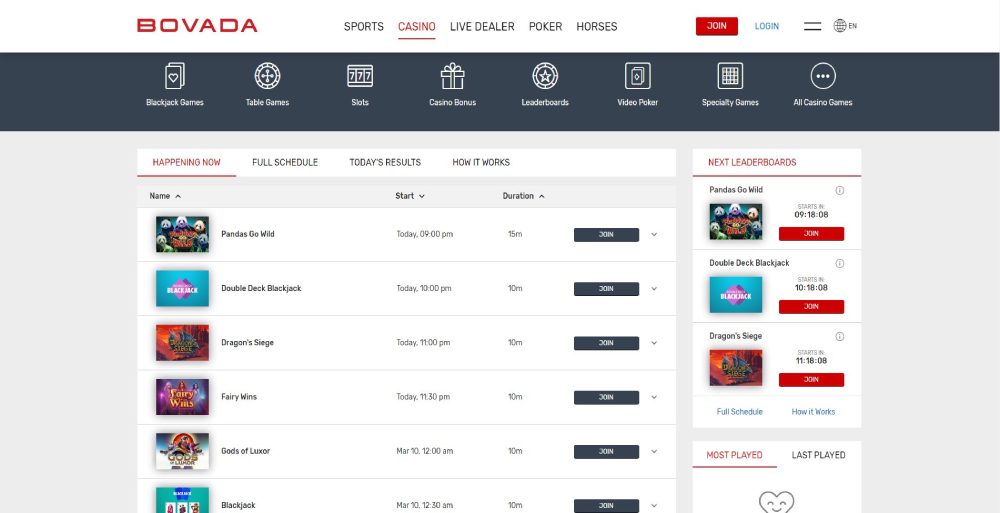Click the Login link
1000x513 pixels.
pyautogui.click(x=767, y=26)
